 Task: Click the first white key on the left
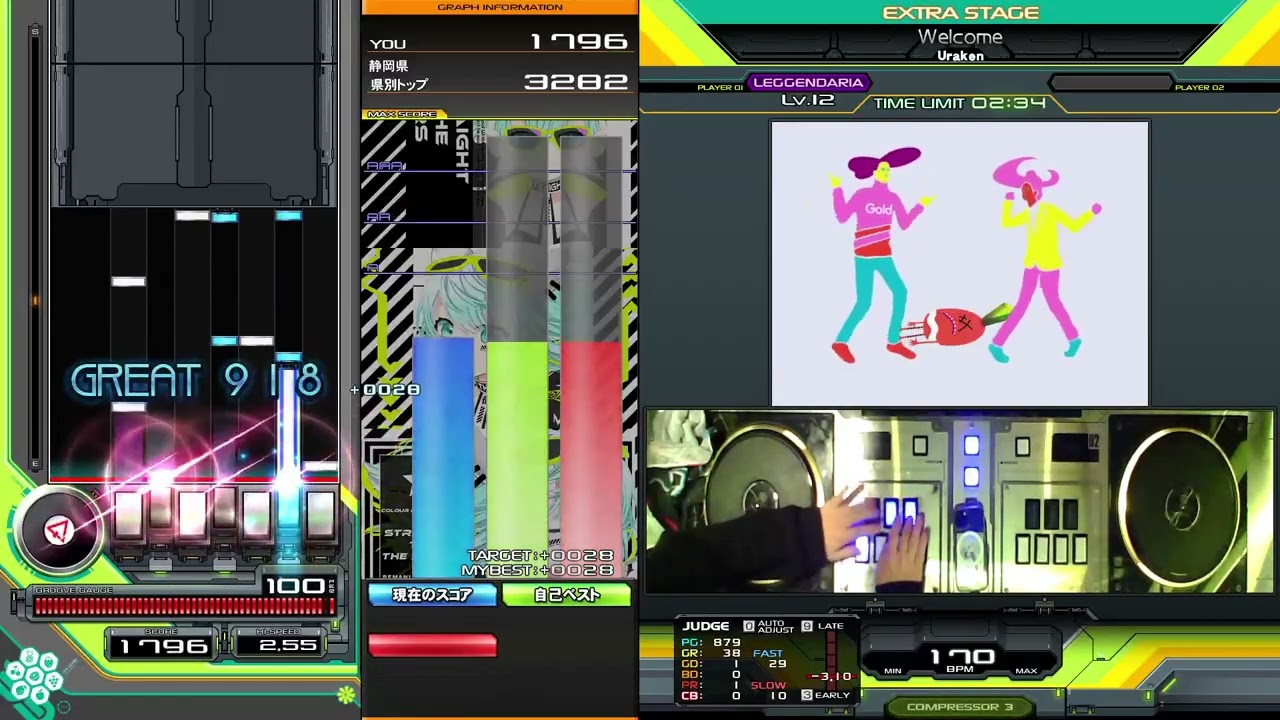(x=128, y=515)
